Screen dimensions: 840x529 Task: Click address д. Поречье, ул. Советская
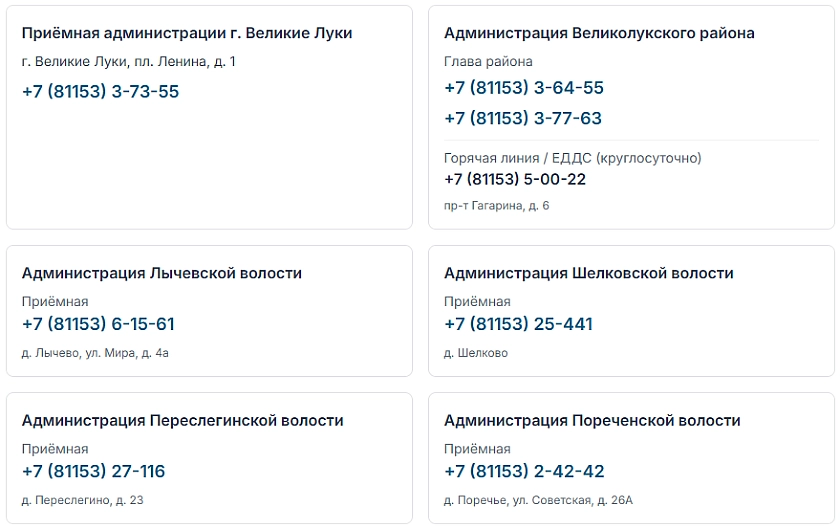pyautogui.click(x=519, y=501)
